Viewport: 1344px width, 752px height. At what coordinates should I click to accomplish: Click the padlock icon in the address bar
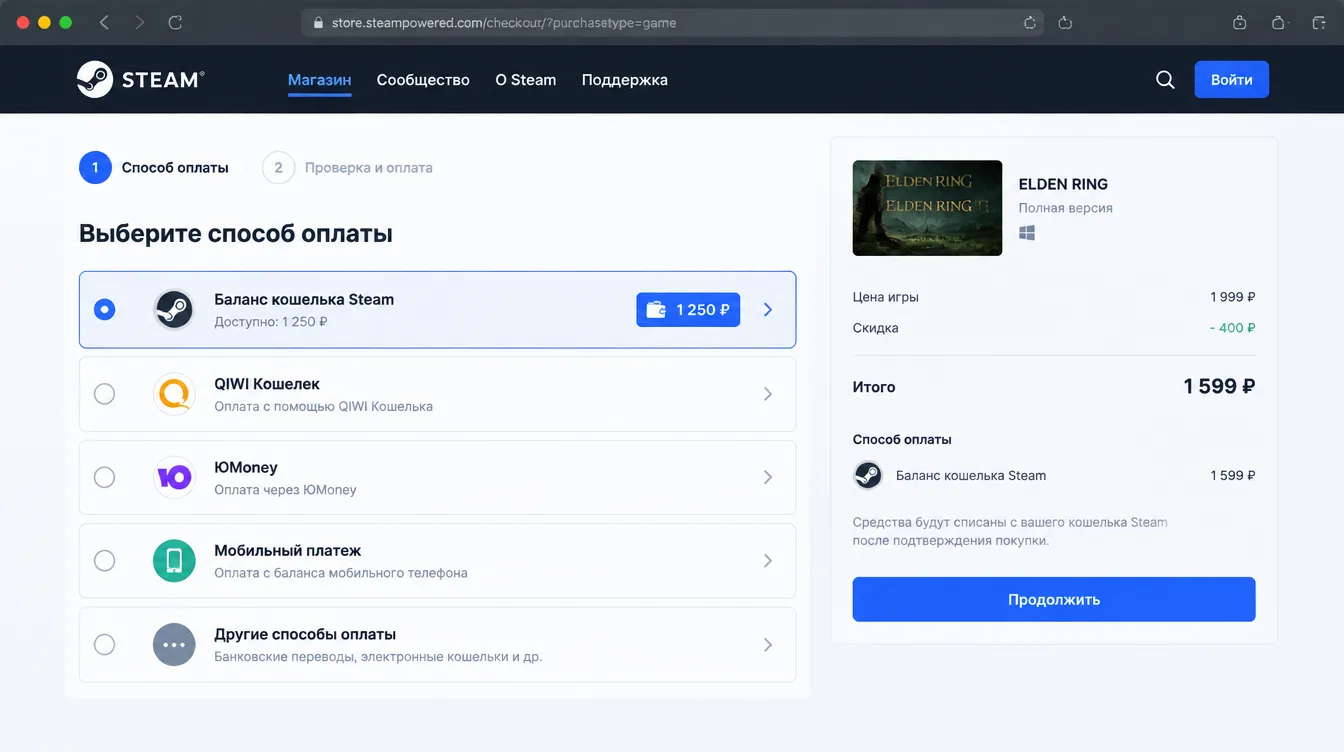[318, 22]
